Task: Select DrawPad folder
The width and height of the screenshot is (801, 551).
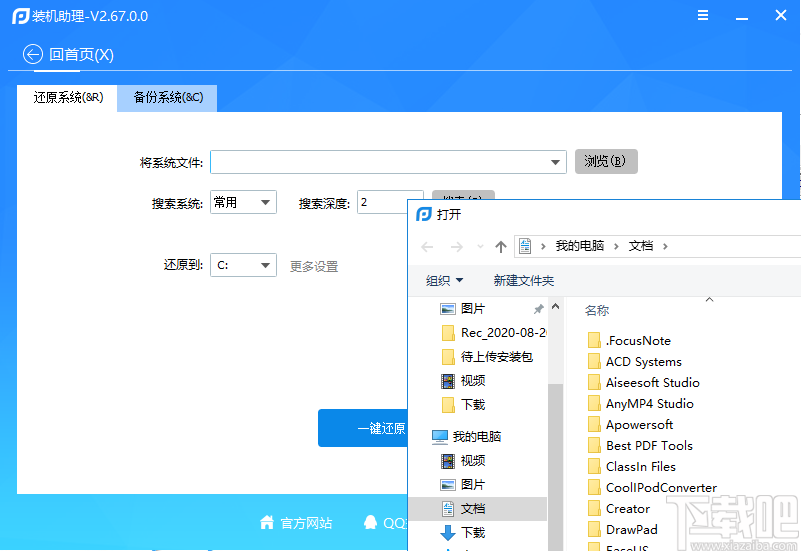Action: pyautogui.click(x=623, y=529)
